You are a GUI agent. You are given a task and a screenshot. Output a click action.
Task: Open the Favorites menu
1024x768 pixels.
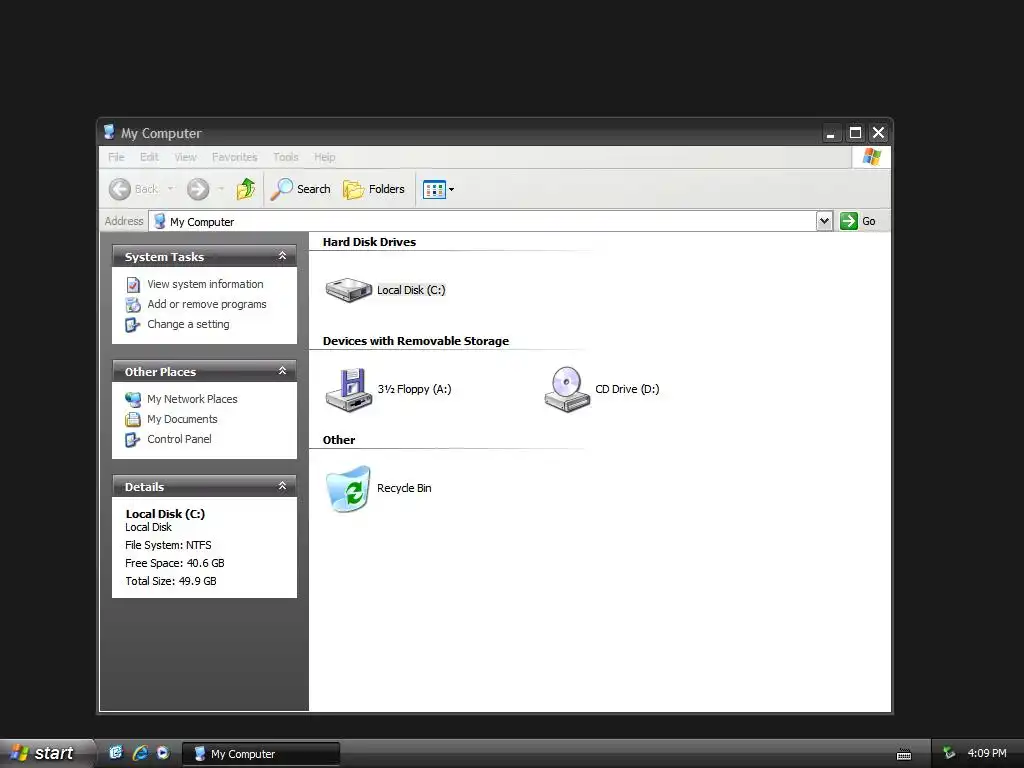(234, 157)
